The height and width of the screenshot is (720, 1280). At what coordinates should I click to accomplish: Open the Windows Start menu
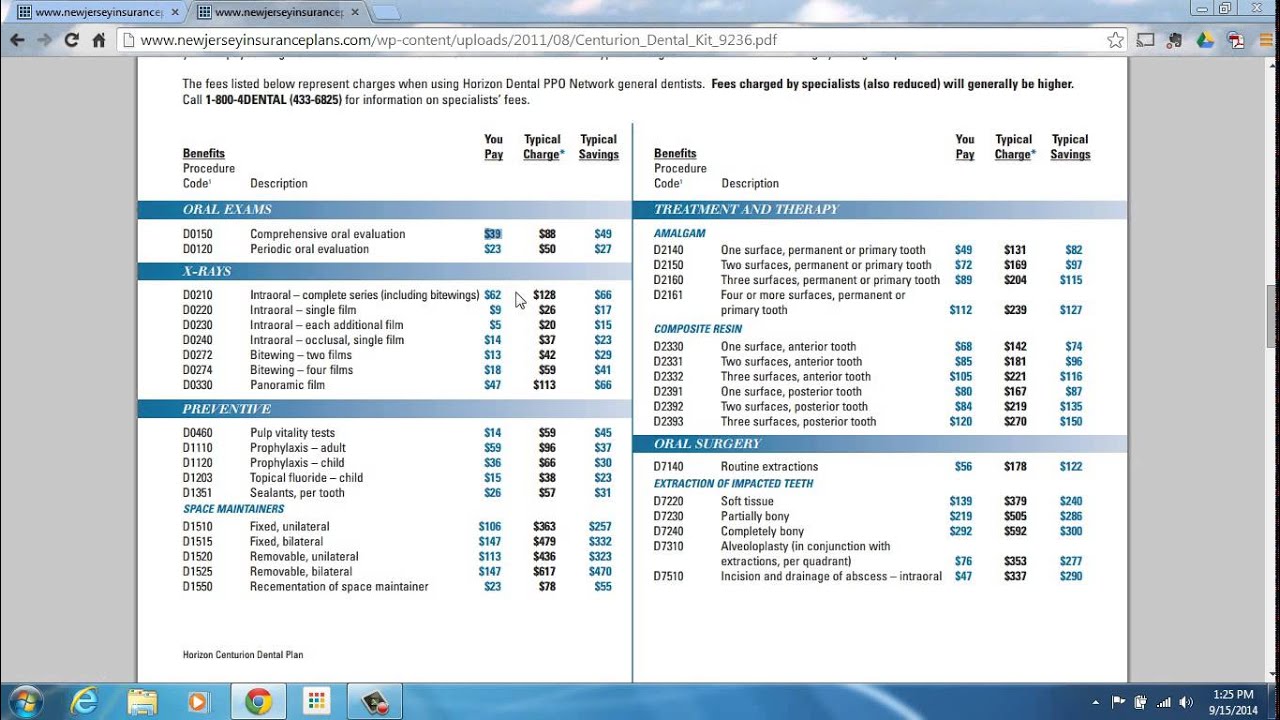point(24,700)
